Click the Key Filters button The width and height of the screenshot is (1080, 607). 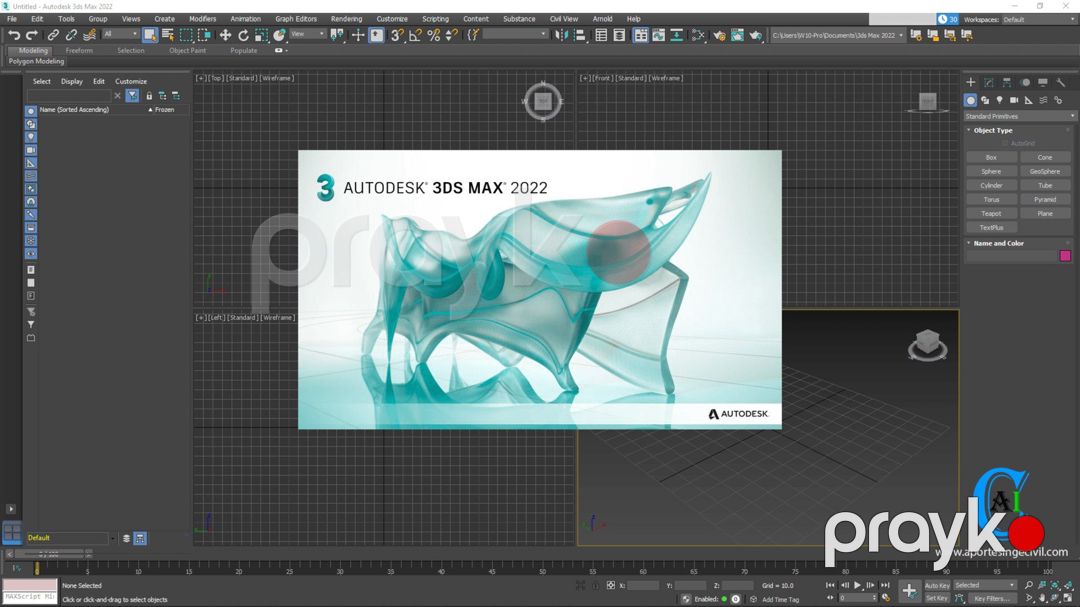(x=992, y=599)
